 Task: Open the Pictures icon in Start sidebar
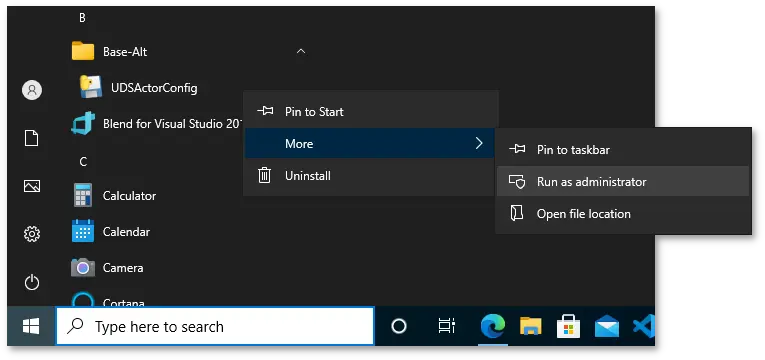click(32, 186)
